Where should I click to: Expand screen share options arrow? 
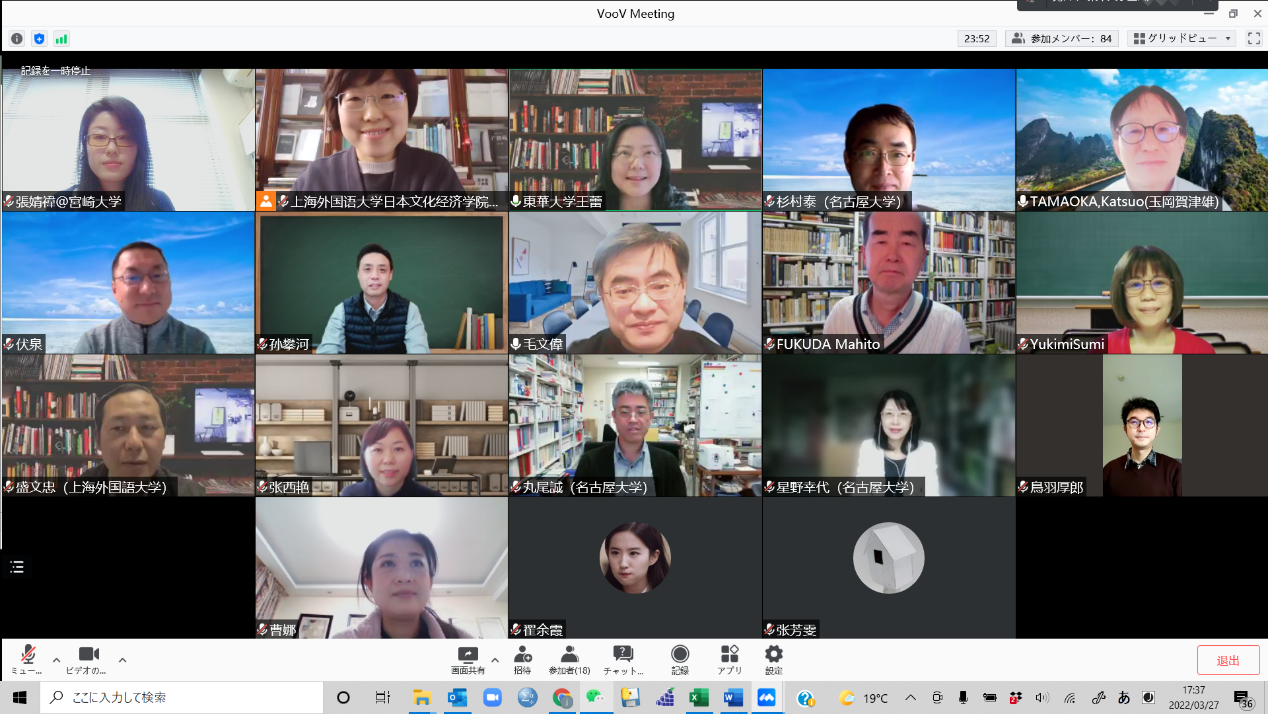[x=495, y=660]
